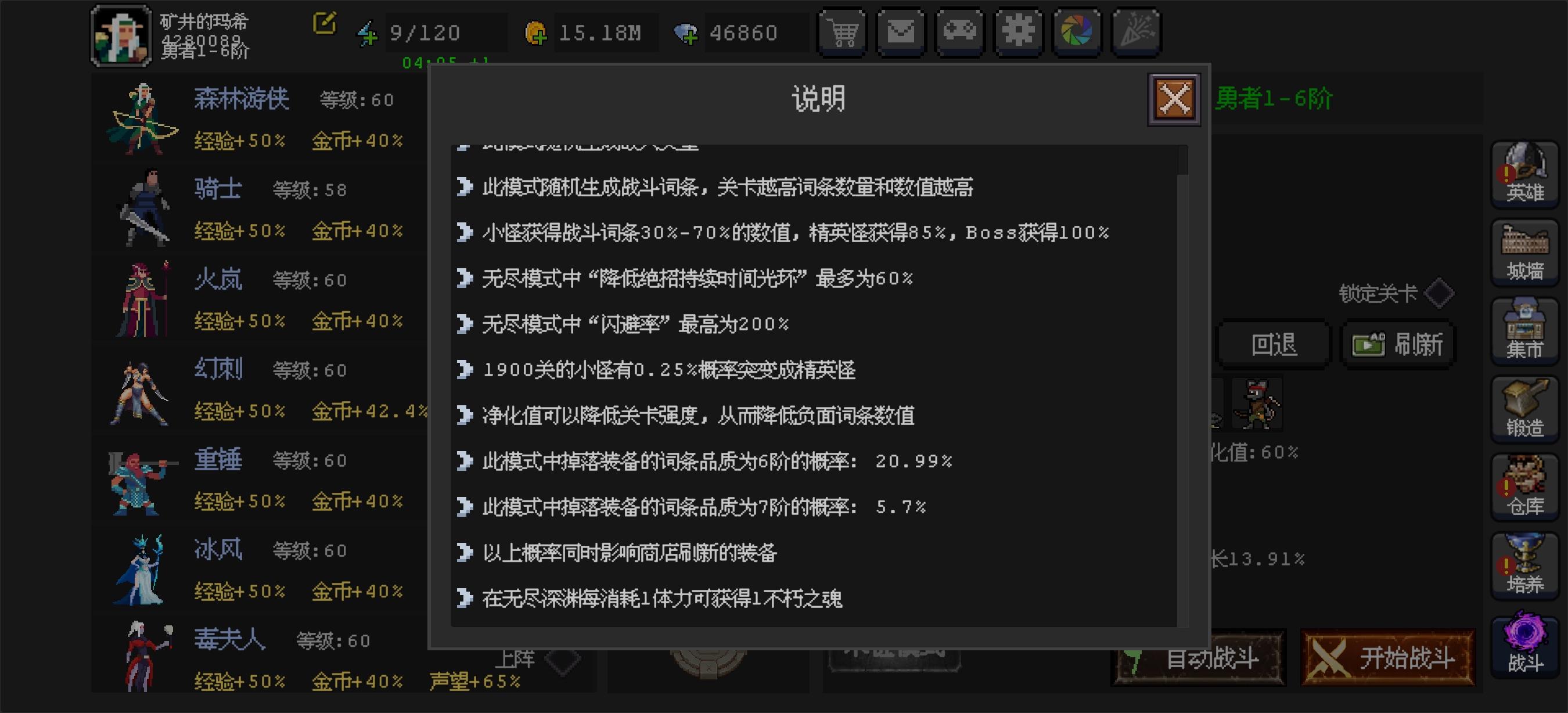This screenshot has height=713, width=1568.
Task: Switch to the 战斗 battle tab
Action: pos(1524,644)
